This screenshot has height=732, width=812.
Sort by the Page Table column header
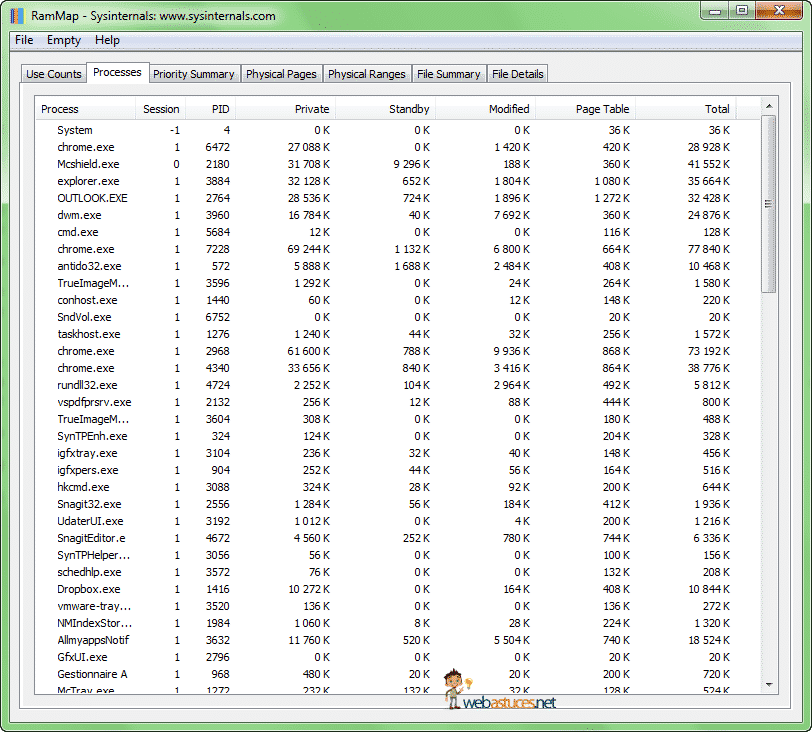click(585, 109)
